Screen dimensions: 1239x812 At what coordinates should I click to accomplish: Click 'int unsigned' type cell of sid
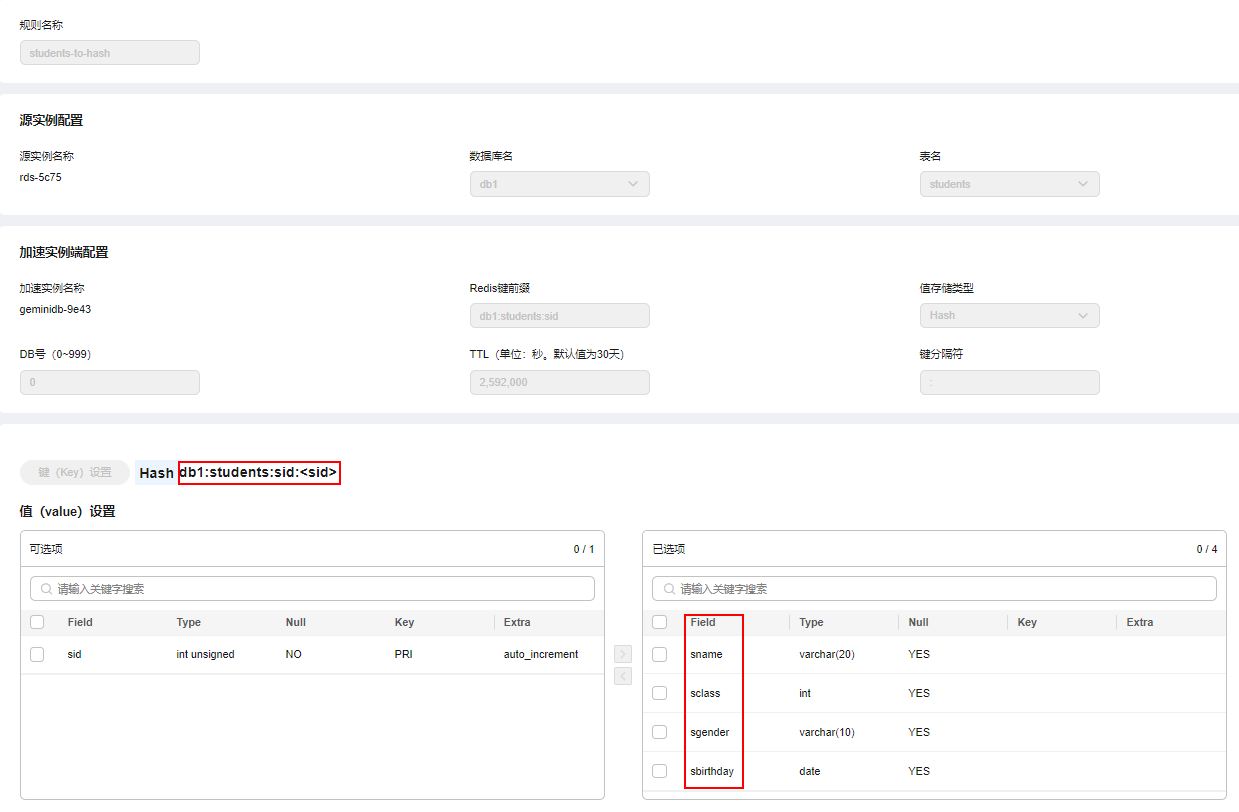205,654
